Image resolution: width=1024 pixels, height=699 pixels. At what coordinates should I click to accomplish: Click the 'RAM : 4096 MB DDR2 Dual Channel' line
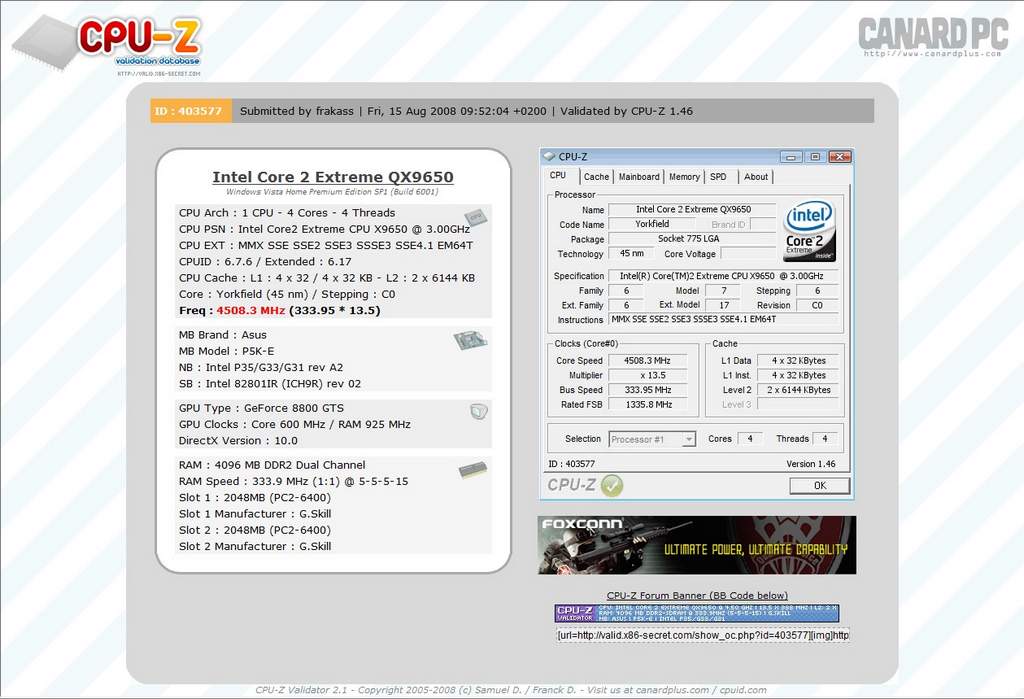point(272,464)
